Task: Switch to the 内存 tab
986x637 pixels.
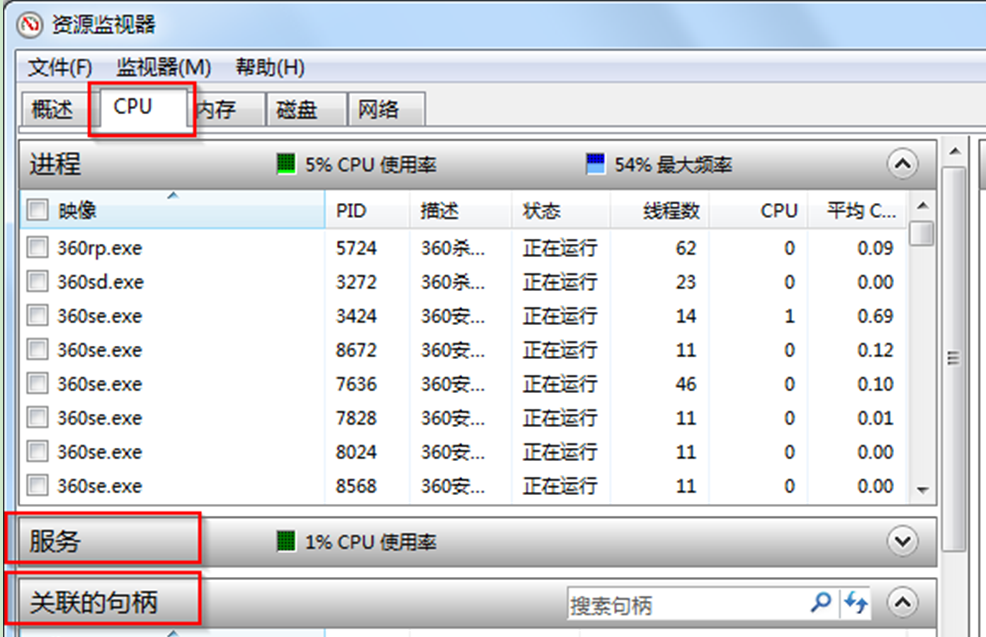Action: [225, 109]
